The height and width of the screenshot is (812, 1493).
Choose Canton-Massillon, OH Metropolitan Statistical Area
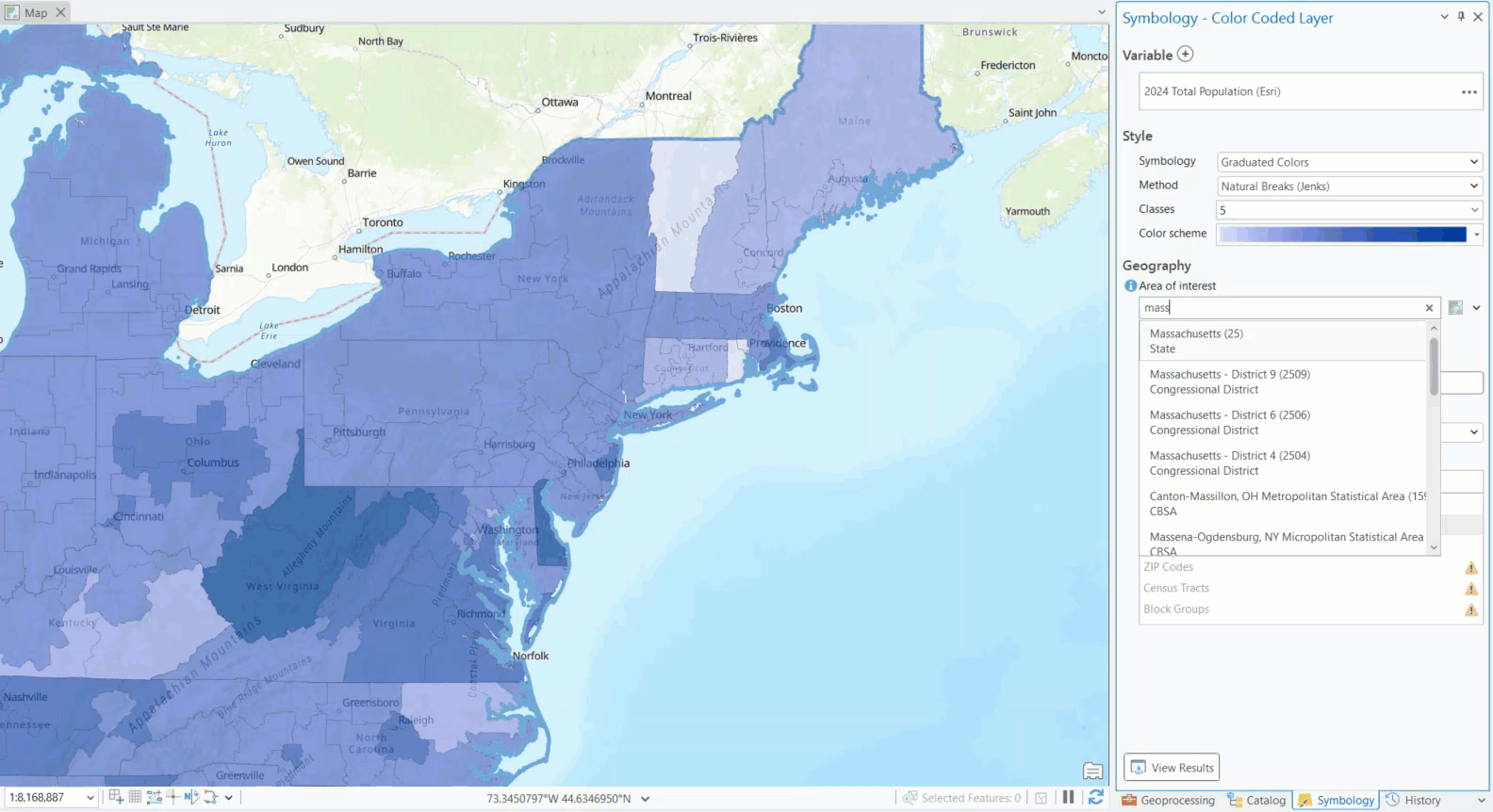pos(1283,503)
